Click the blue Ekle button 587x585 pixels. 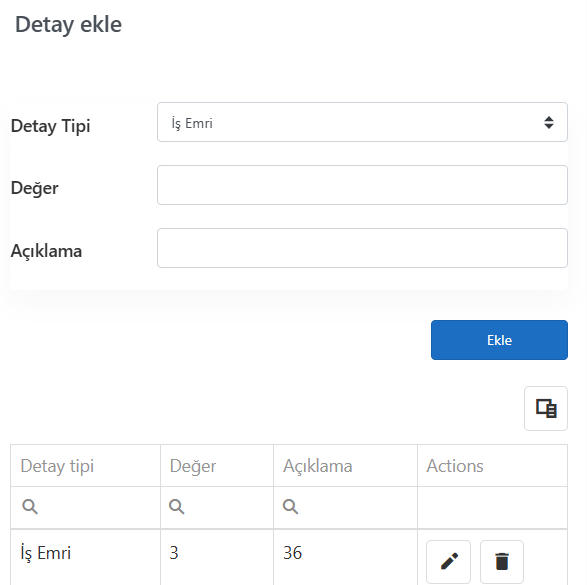(x=499, y=340)
